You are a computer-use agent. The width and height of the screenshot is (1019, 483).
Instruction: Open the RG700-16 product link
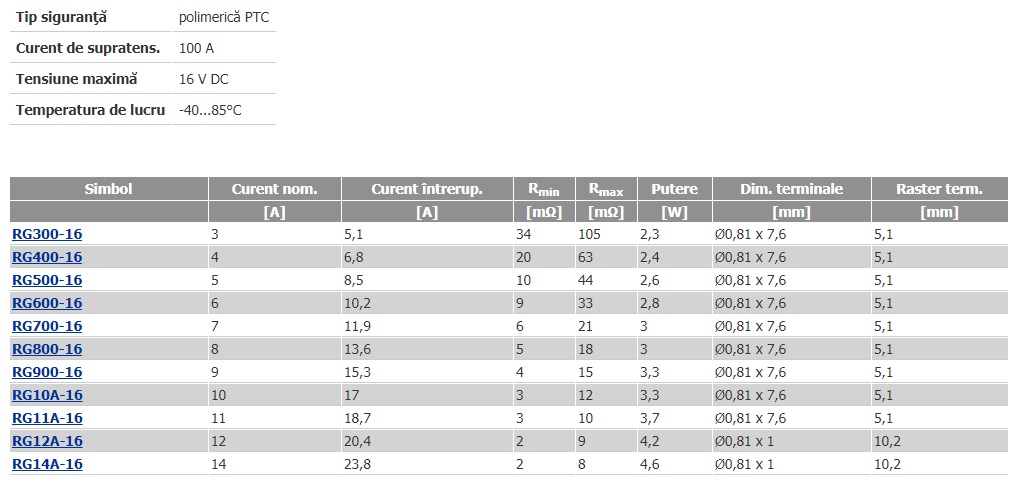47,326
